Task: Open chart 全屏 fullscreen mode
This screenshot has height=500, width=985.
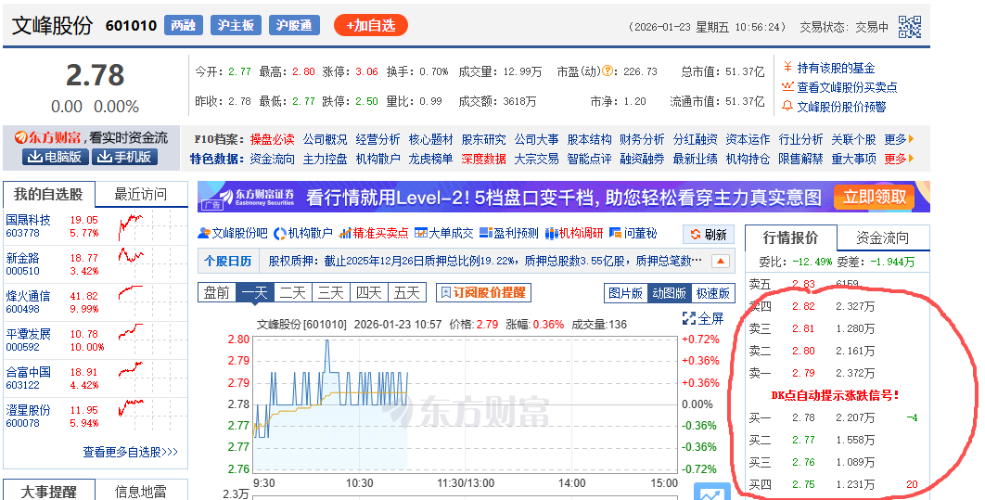Action: (703, 318)
